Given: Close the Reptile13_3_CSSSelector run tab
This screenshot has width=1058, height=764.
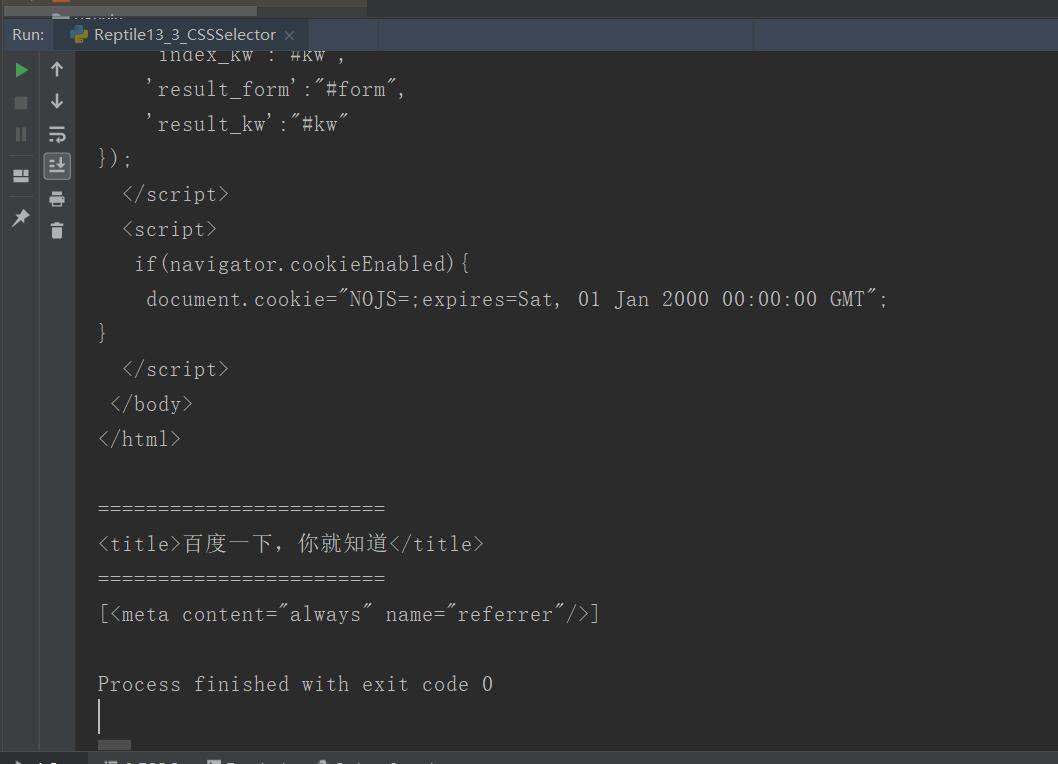Looking at the screenshot, I should point(289,35).
